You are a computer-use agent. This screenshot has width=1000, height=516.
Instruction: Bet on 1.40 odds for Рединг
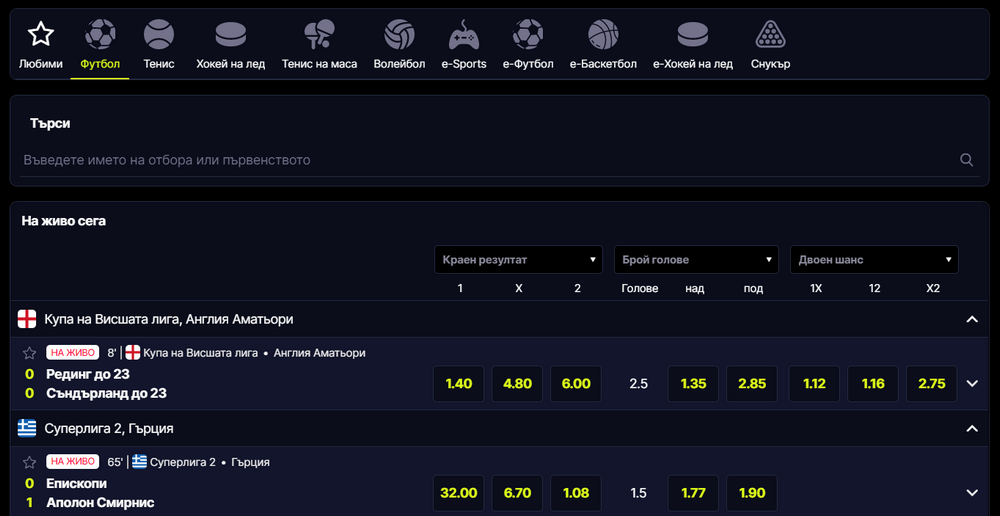coord(458,384)
